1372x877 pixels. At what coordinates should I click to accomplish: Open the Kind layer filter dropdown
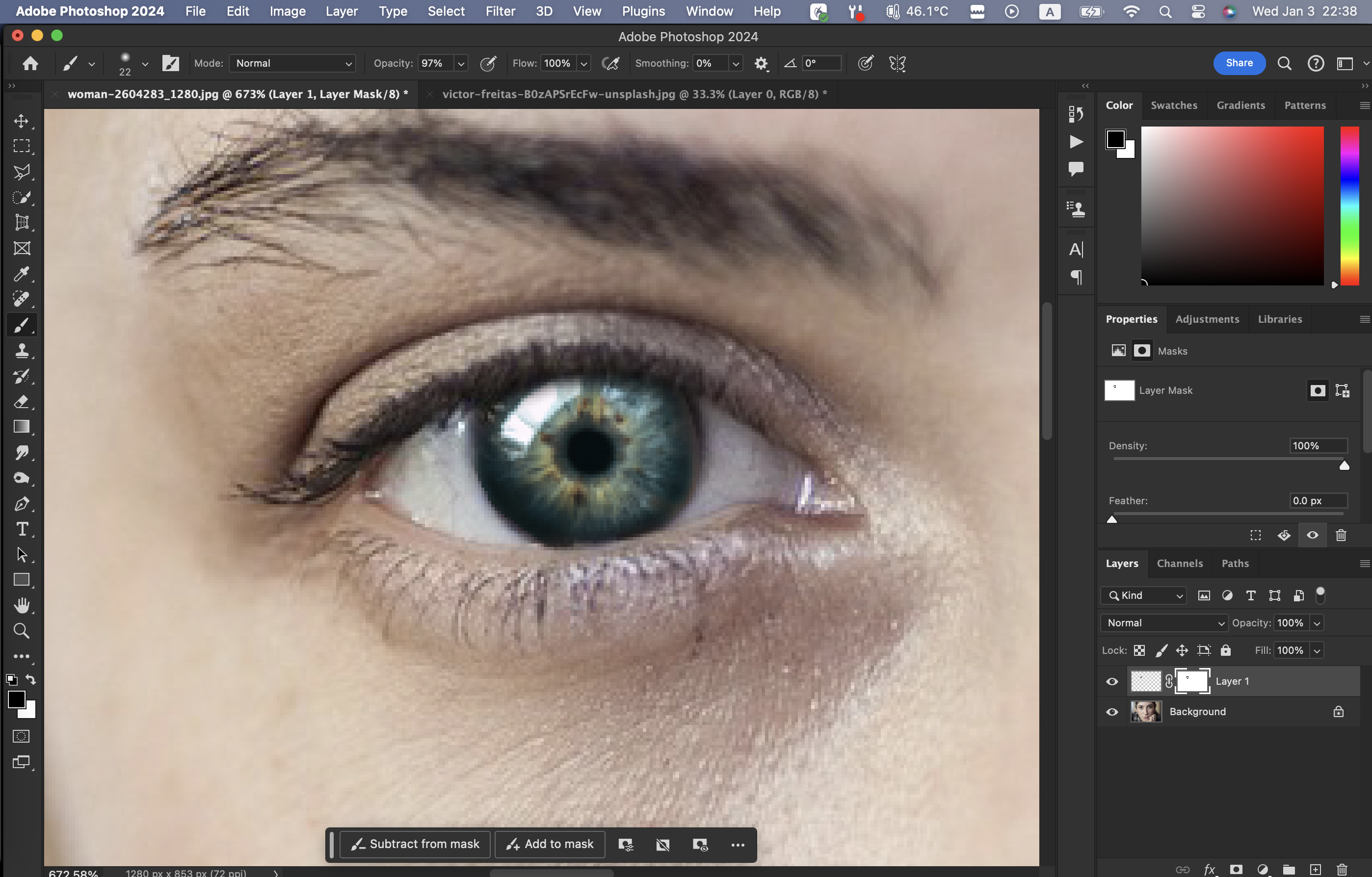pyautogui.click(x=1143, y=595)
